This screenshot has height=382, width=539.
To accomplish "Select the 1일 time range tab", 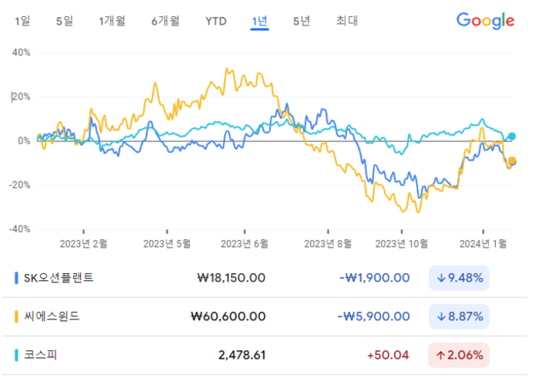I will tap(22, 21).
